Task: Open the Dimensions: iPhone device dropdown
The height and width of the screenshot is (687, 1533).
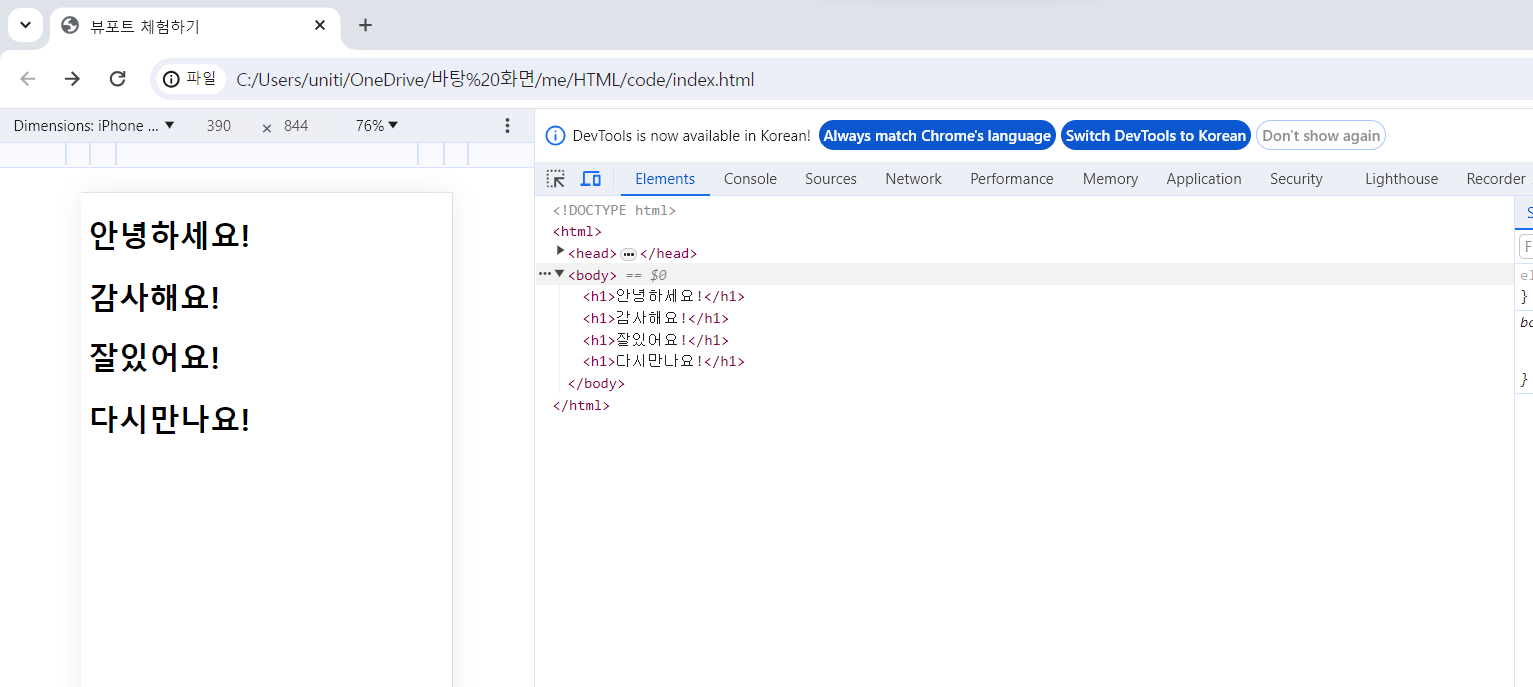Action: [93, 125]
